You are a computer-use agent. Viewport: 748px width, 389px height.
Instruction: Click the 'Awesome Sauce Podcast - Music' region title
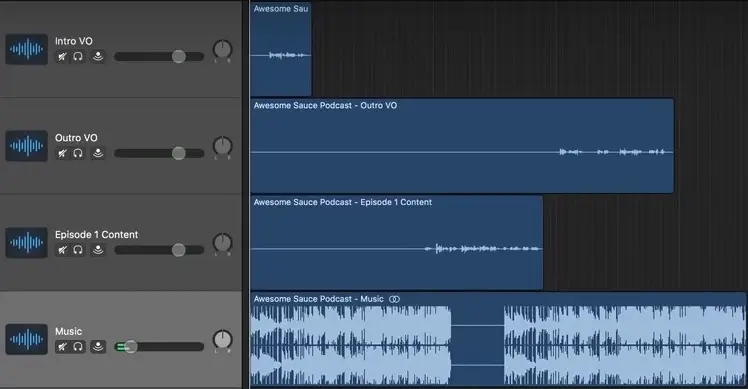click(x=318, y=299)
